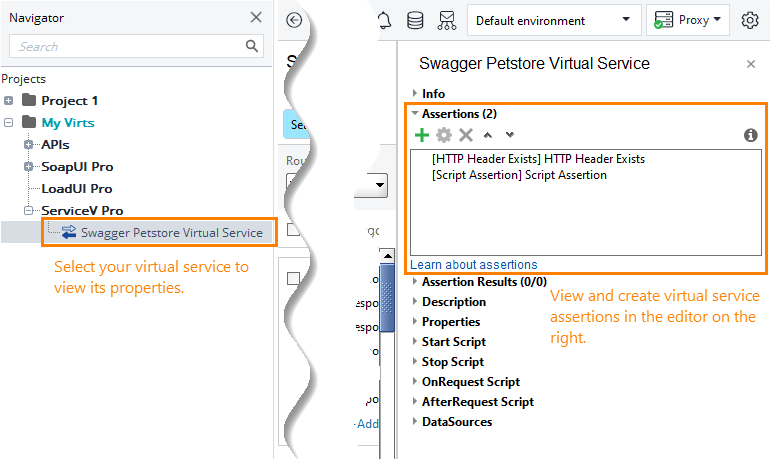780x459 pixels.
Task: Select the APIs tree item
Action: (x=55, y=145)
